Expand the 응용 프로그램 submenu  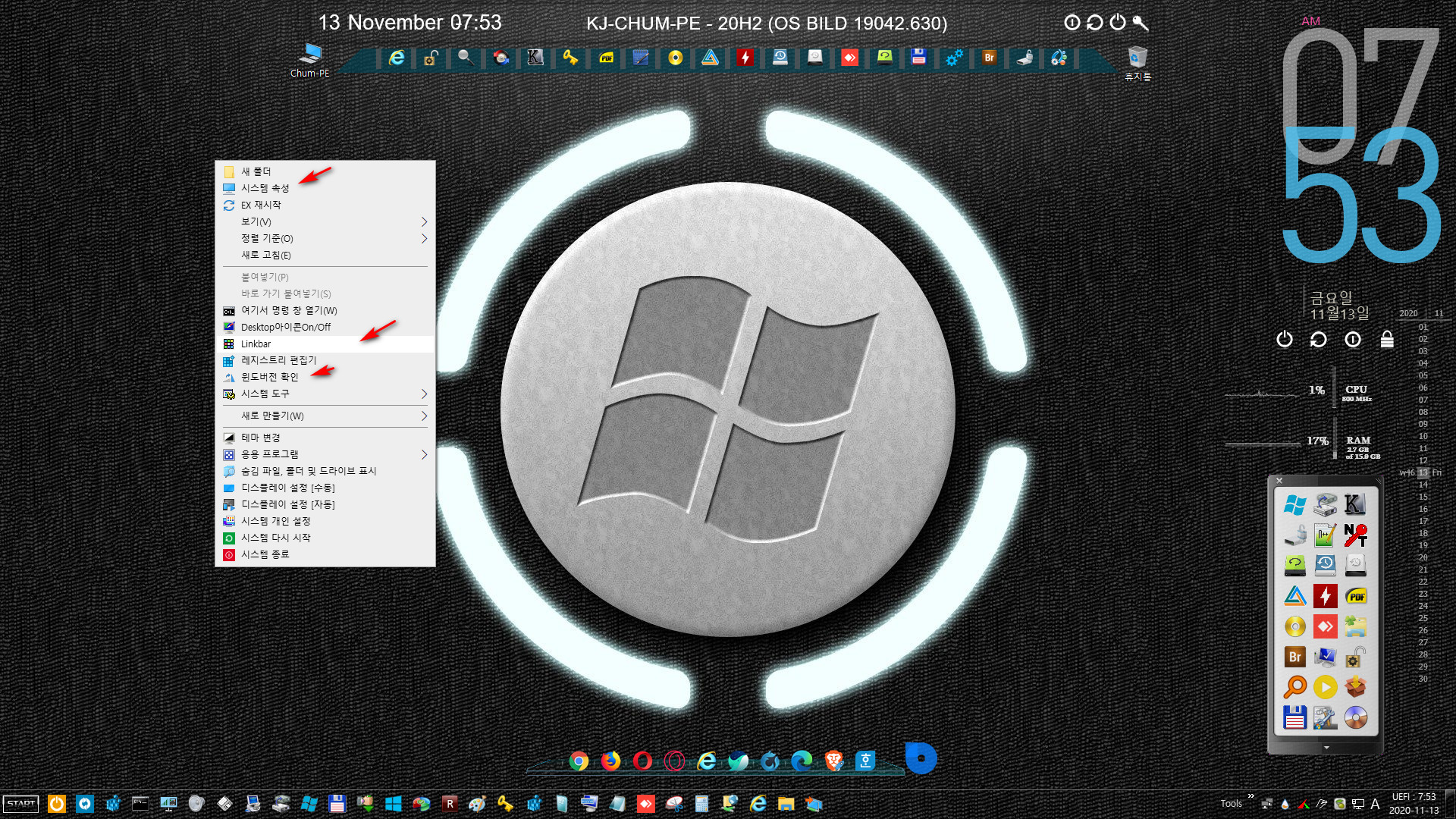[325, 454]
